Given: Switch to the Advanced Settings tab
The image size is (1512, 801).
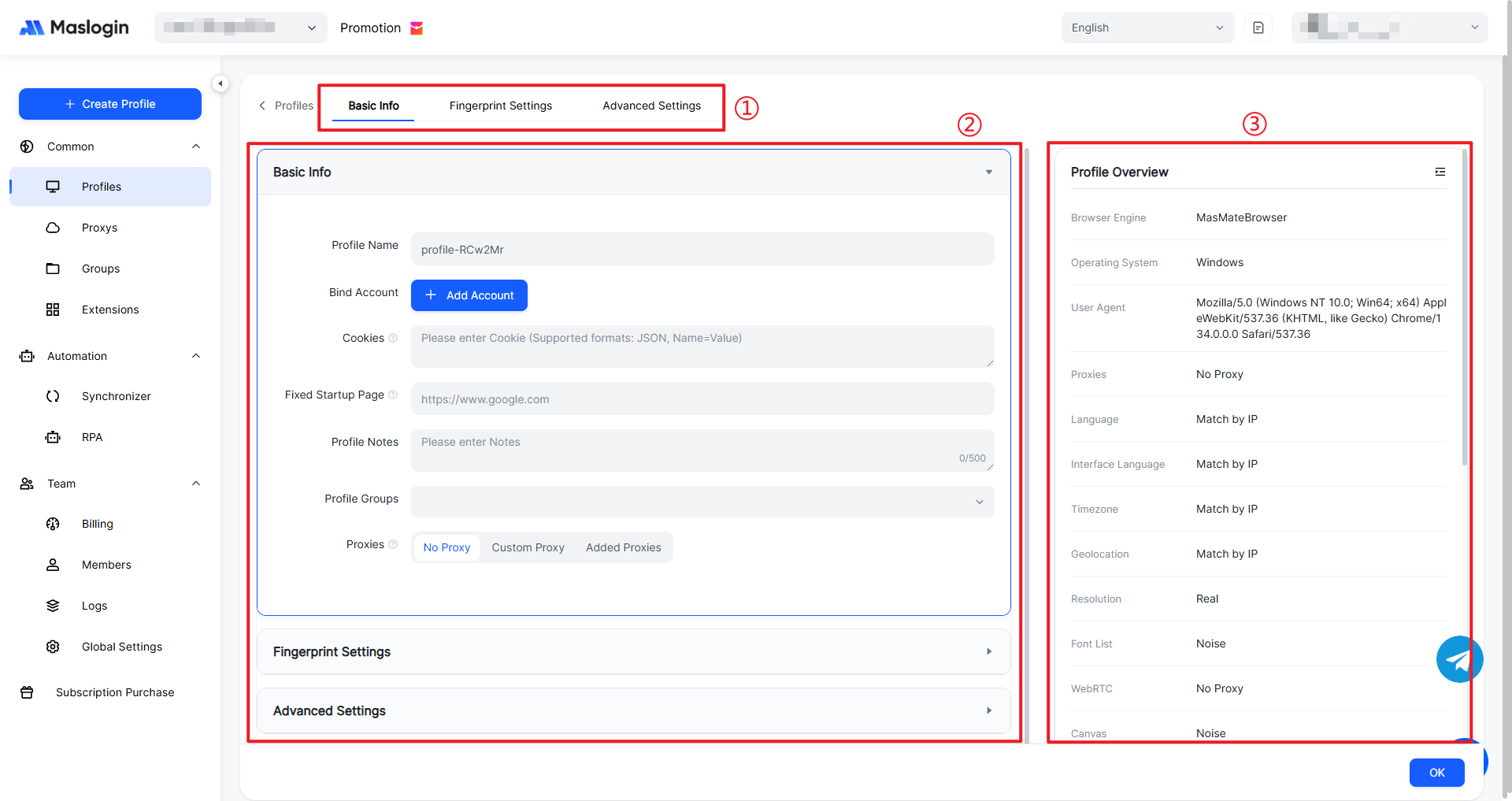Looking at the screenshot, I should coord(651,106).
